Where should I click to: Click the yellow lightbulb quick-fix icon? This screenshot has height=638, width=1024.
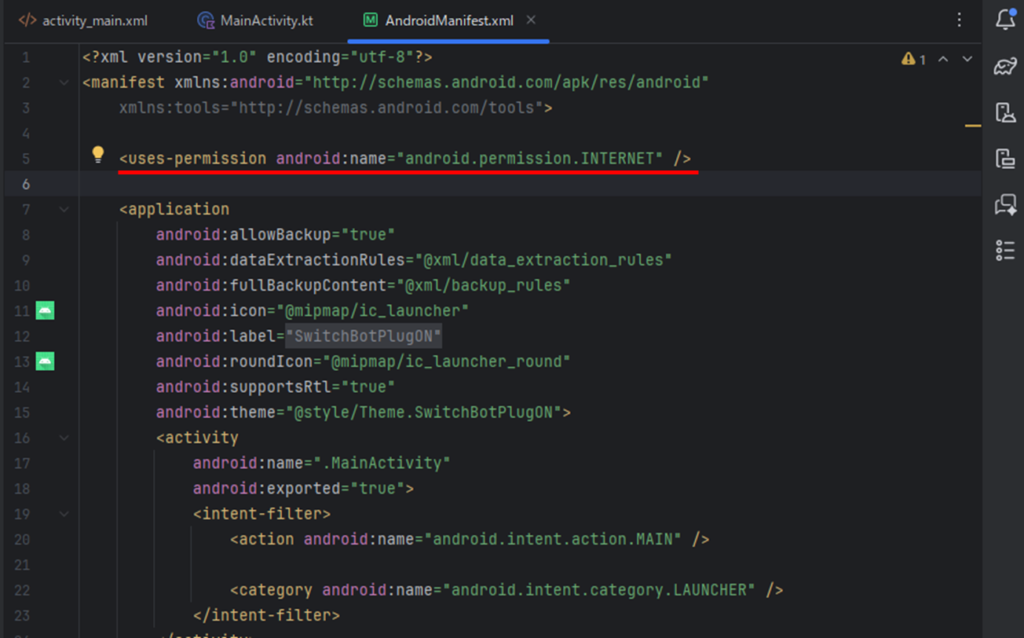click(98, 155)
